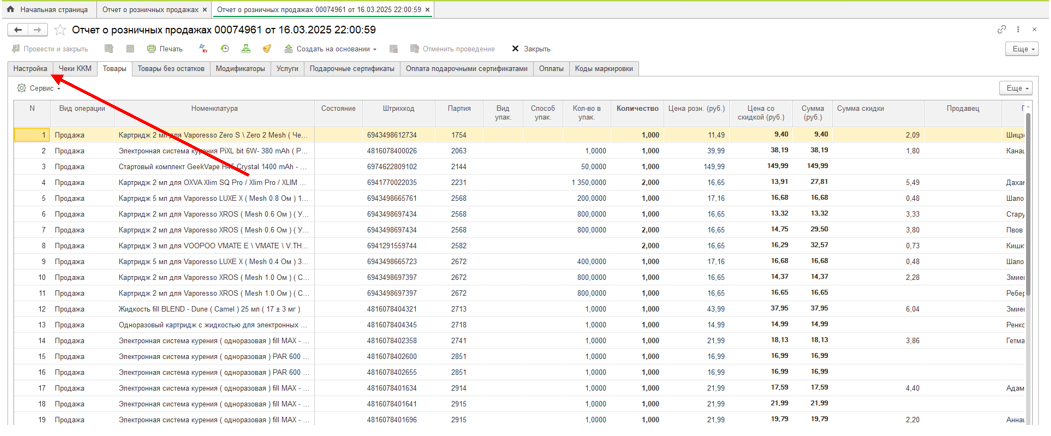Close the first Отчет о розничных продажах tab
Image resolution: width=1051 pixels, height=436 pixels.
pyautogui.click(x=205, y=10)
